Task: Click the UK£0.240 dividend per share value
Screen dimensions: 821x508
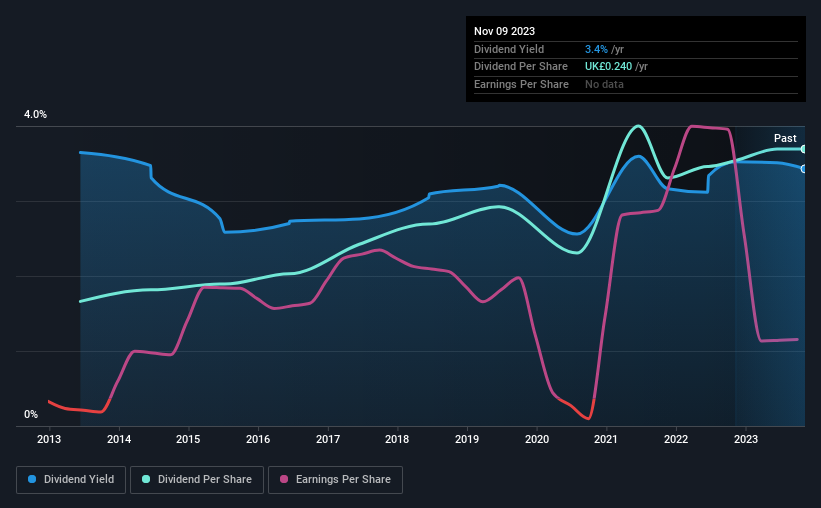Action: pyautogui.click(x=608, y=67)
